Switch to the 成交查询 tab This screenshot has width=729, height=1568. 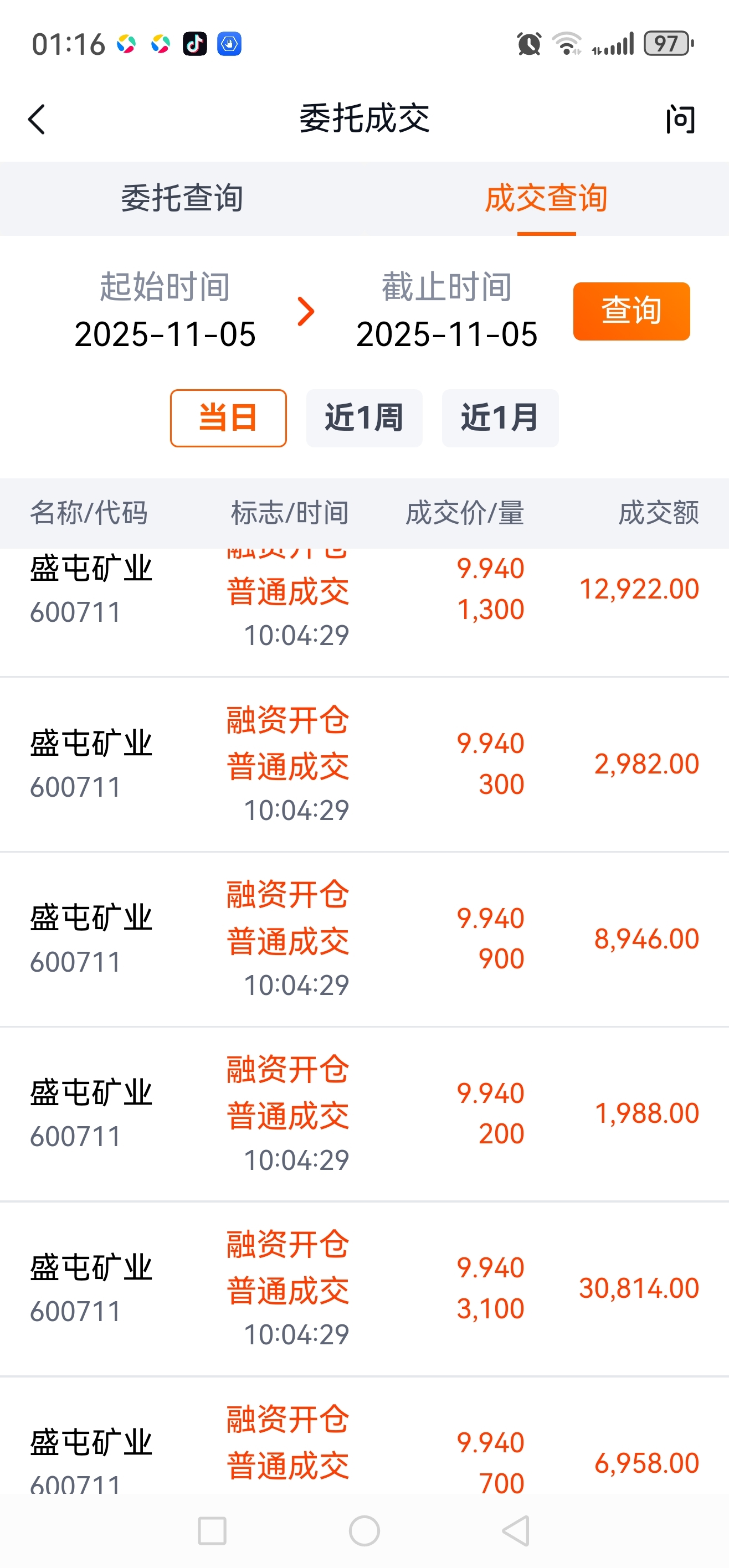pos(546,198)
